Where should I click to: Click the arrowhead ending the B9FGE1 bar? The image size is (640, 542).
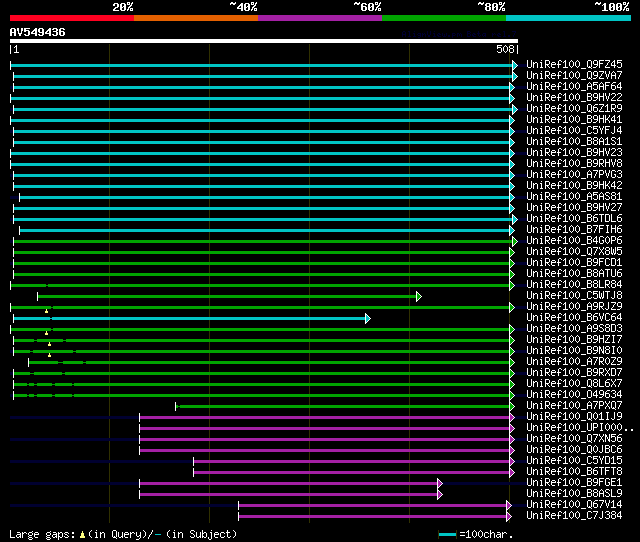(x=440, y=484)
